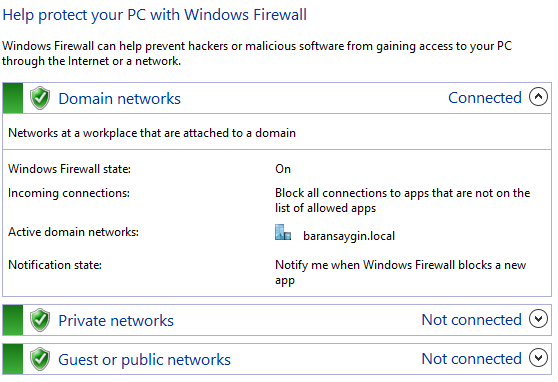
Task: Expand the Private networks section chevron
Action: tap(538, 319)
